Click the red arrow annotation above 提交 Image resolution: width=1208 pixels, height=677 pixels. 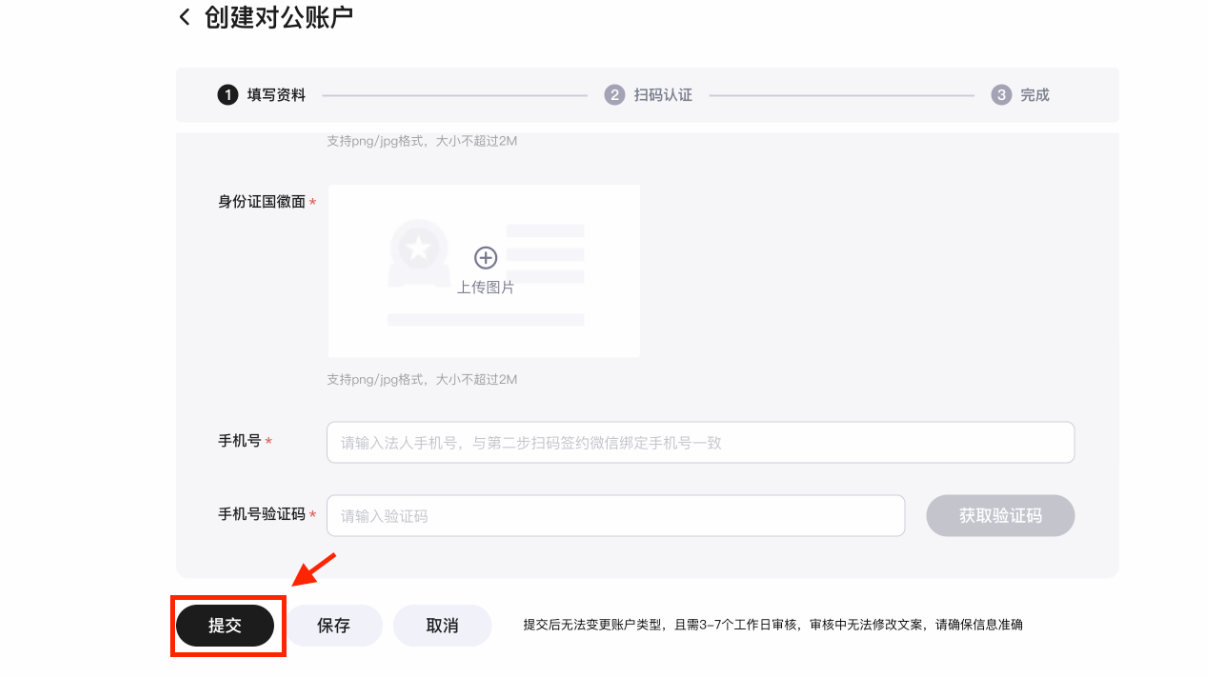[315, 569]
